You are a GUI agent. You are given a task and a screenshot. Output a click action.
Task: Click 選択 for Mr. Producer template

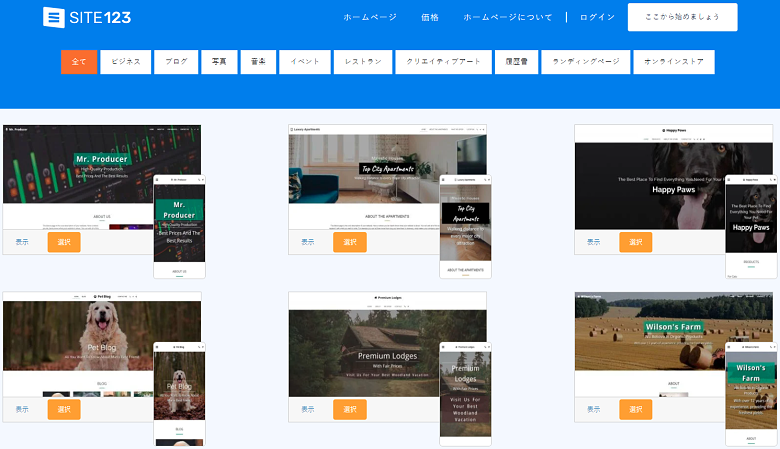(64, 242)
